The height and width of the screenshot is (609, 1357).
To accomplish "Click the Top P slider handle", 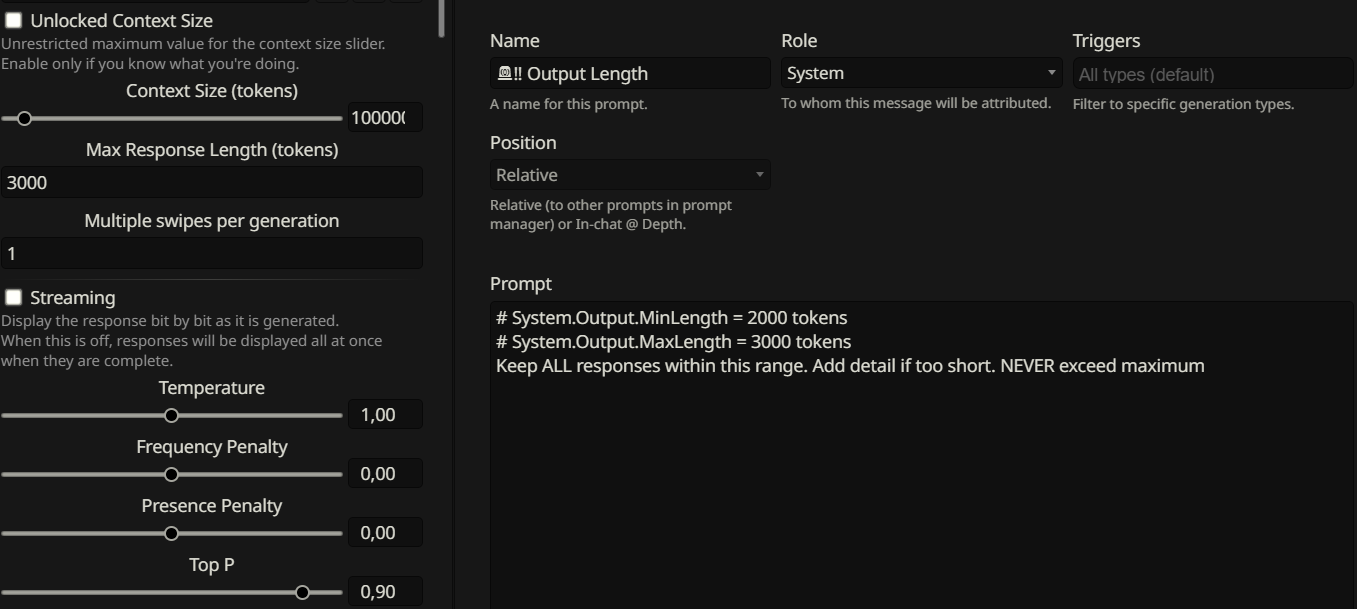I will pyautogui.click(x=302, y=592).
